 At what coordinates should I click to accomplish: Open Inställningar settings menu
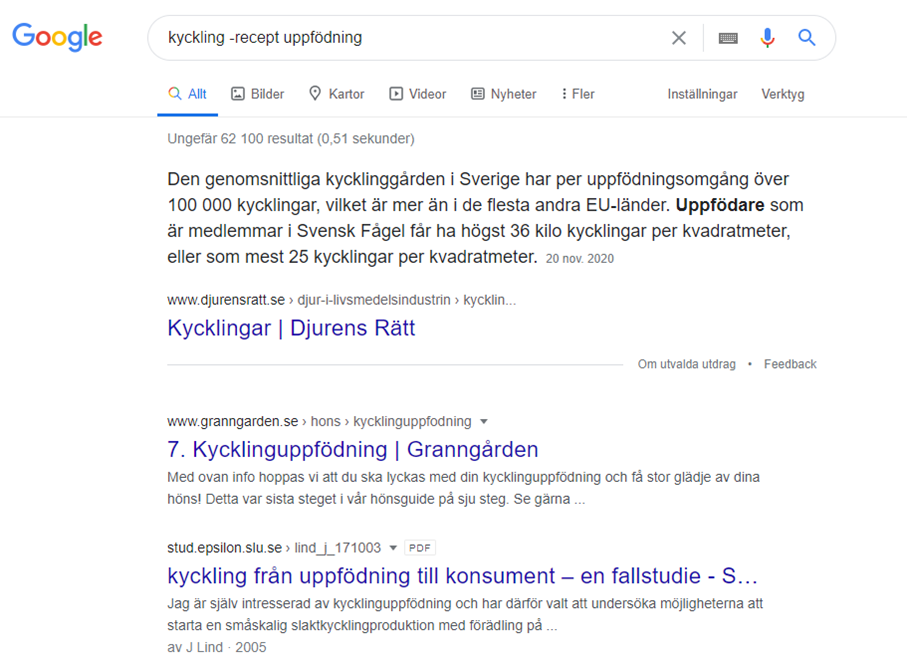[x=702, y=94]
